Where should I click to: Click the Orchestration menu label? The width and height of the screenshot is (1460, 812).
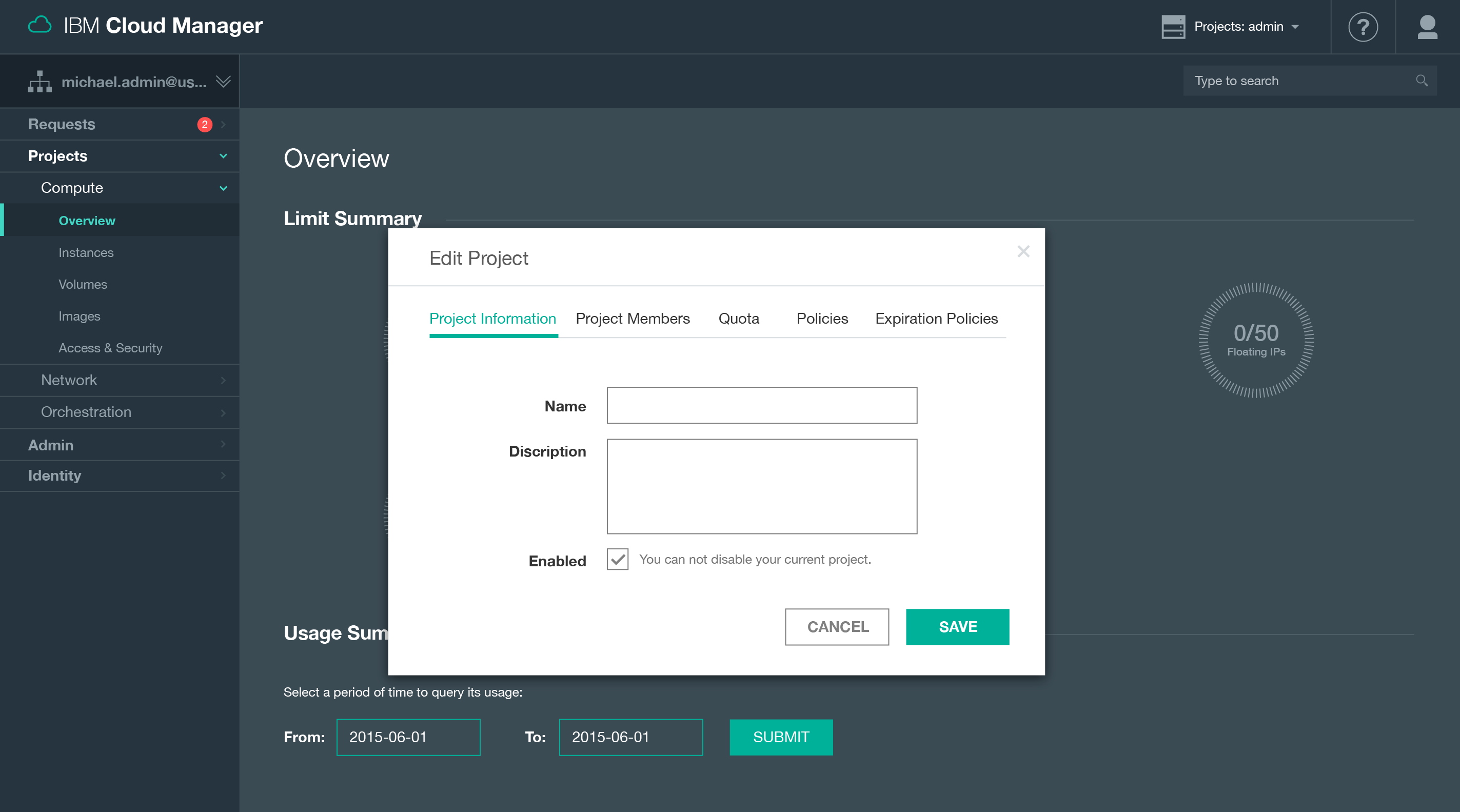[86, 412]
